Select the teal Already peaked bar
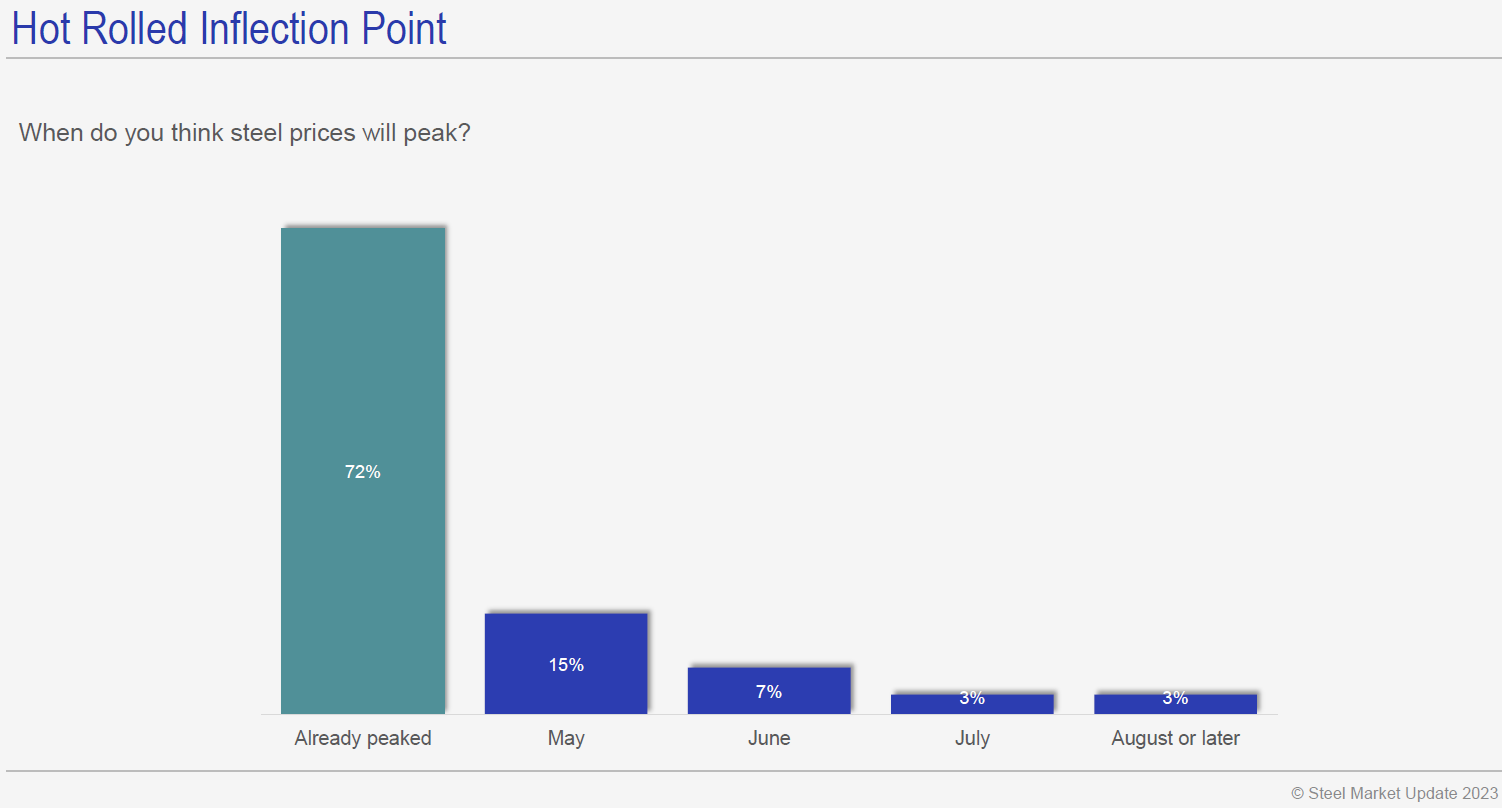This screenshot has height=808, width=1502. pos(362,350)
